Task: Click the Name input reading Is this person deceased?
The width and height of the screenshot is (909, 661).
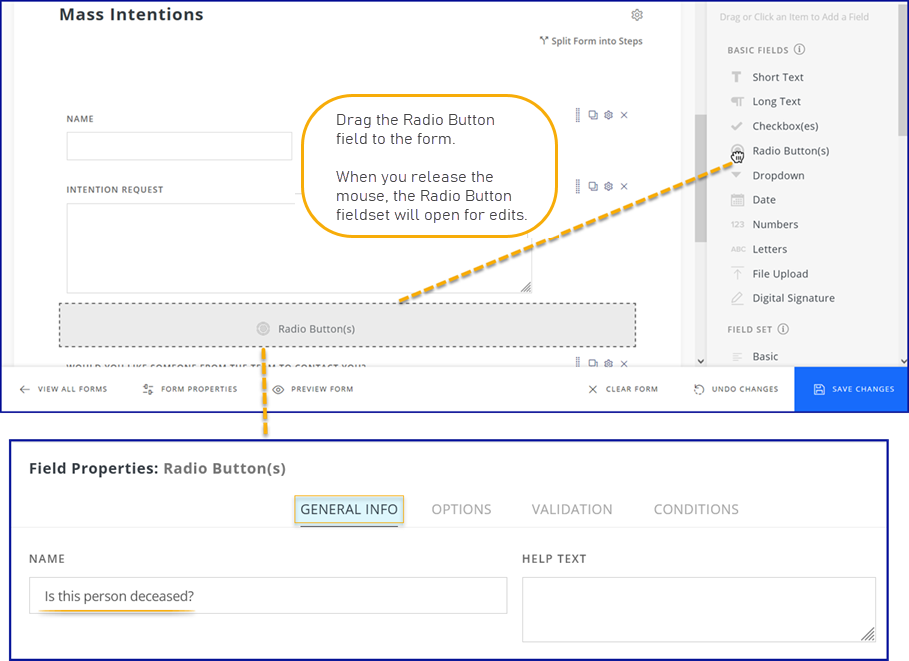Action: pos(268,595)
